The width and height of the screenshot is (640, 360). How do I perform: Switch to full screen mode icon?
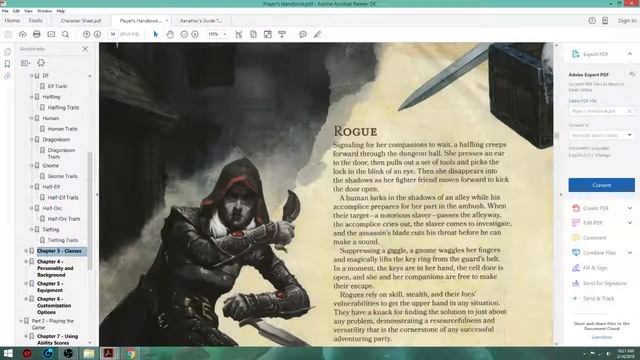tap(268, 34)
